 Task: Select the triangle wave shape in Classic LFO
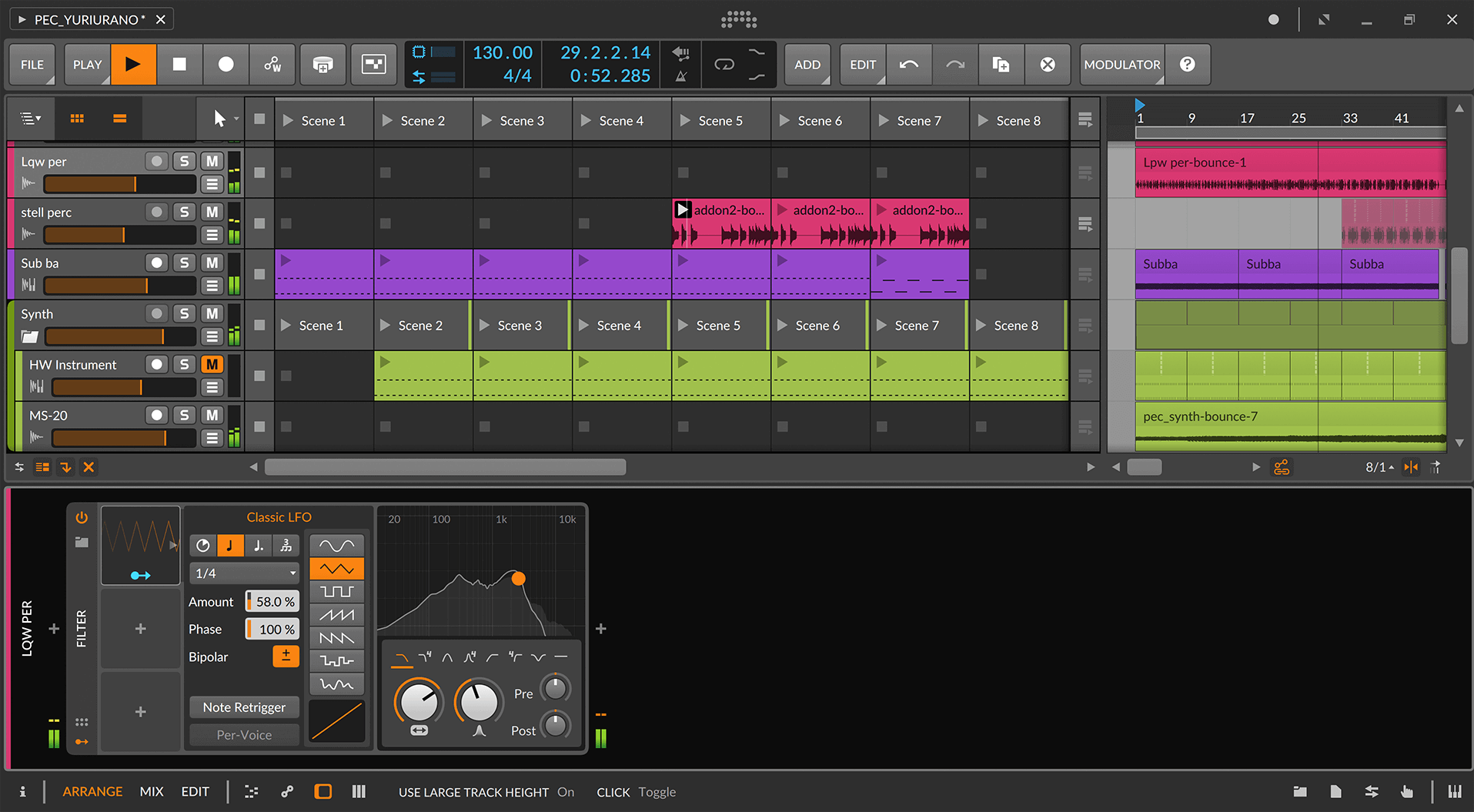[336, 568]
